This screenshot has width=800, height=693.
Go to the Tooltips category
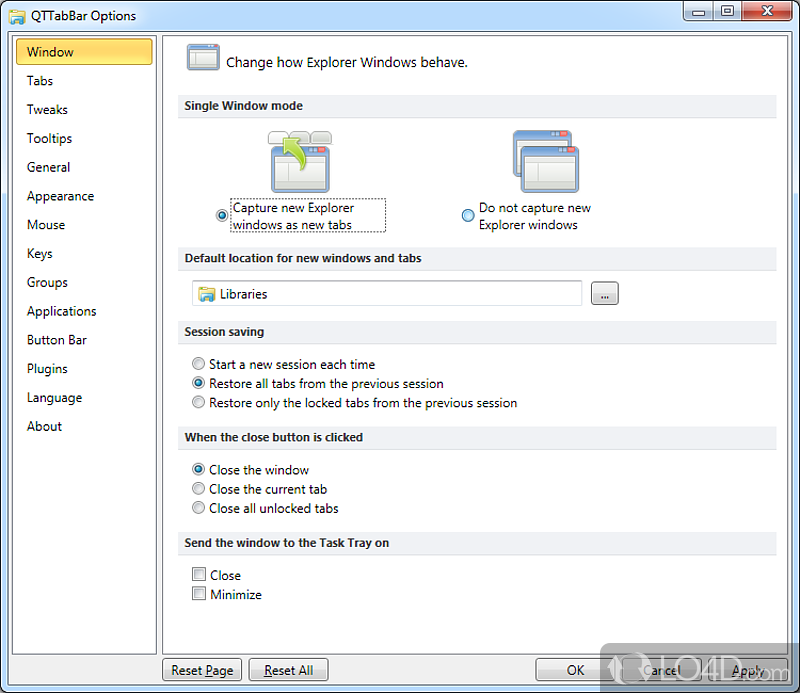(x=49, y=138)
